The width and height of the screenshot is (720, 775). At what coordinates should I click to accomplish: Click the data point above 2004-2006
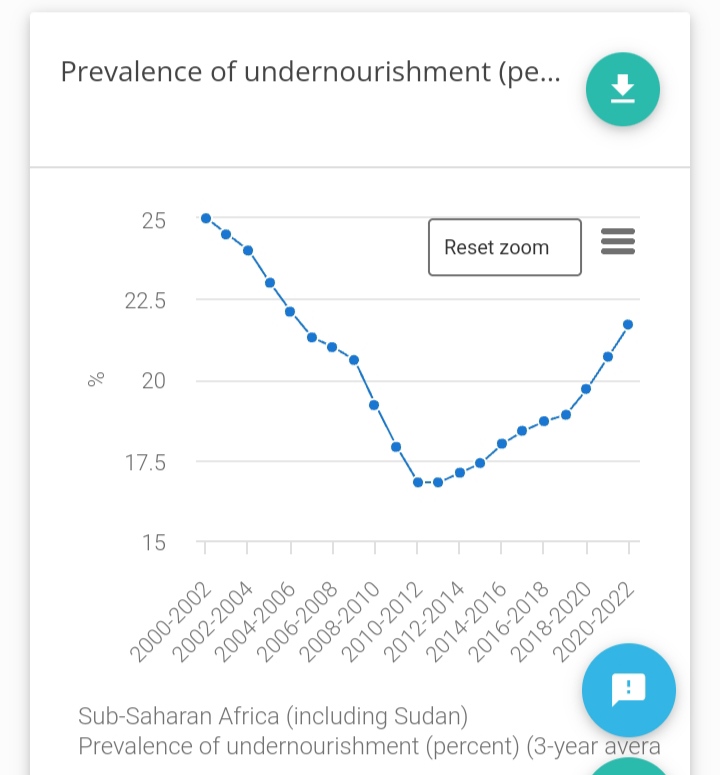click(x=290, y=311)
